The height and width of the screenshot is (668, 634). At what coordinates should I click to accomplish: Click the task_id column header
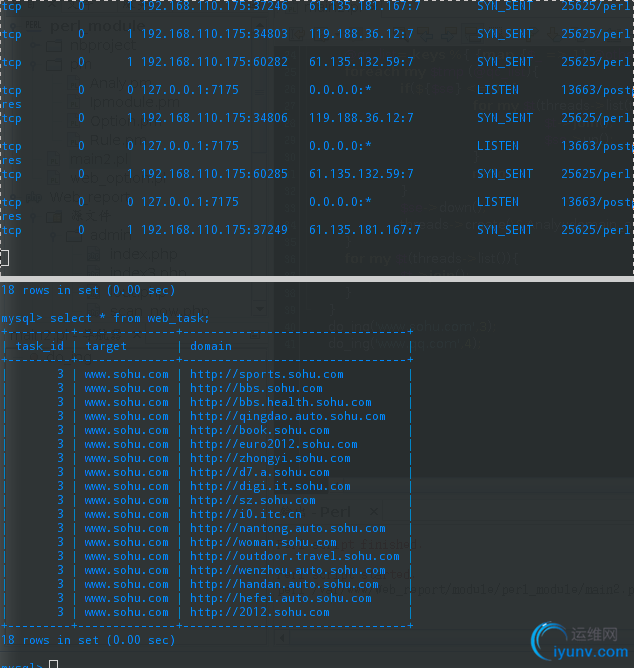[x=40, y=346]
